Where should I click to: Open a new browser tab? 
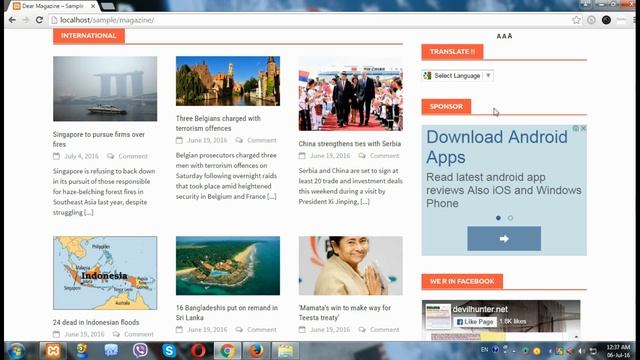tap(108, 6)
